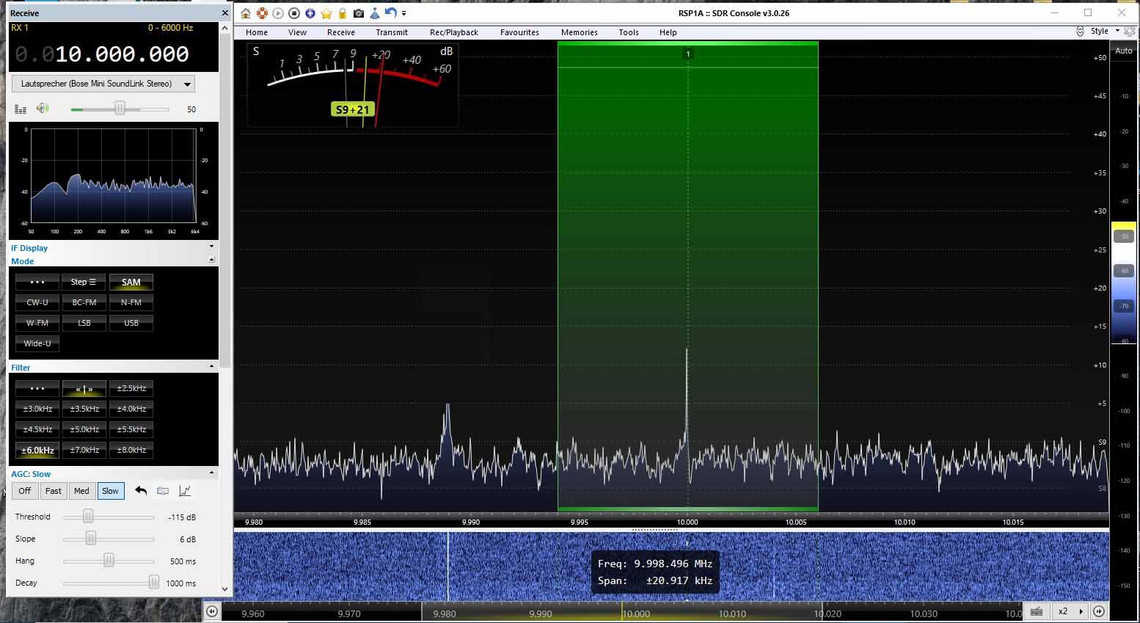Select LSB demodulation mode
The height and width of the screenshot is (623, 1140).
coord(84,323)
